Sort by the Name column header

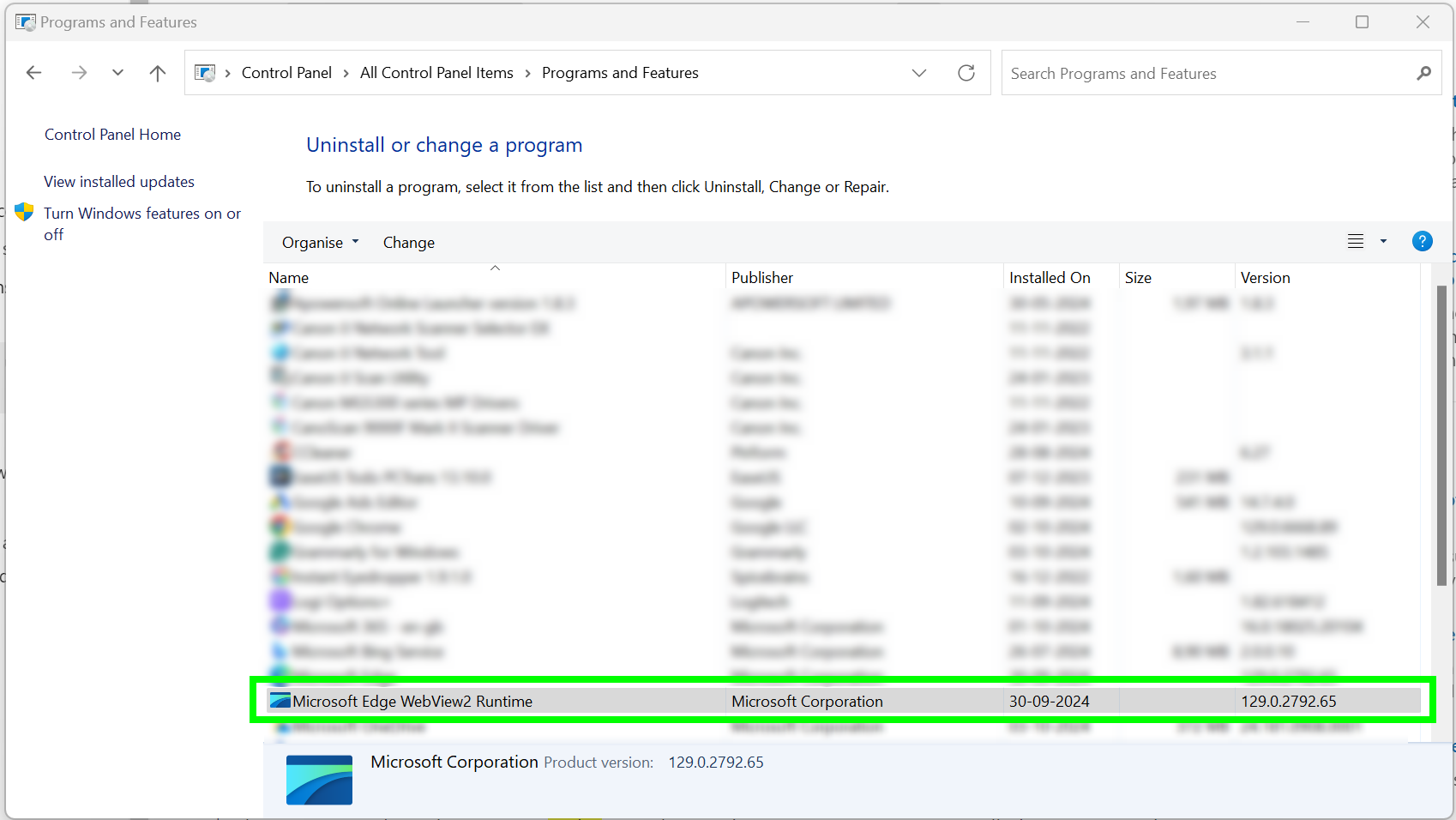[x=495, y=278]
